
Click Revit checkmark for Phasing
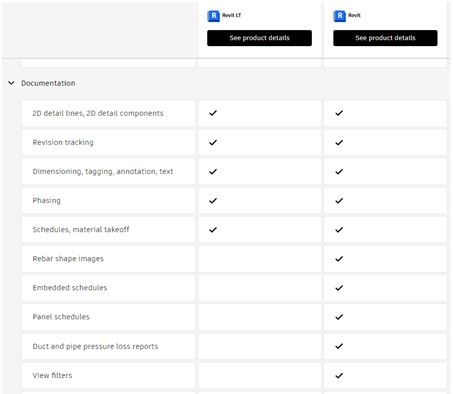pyautogui.click(x=339, y=201)
